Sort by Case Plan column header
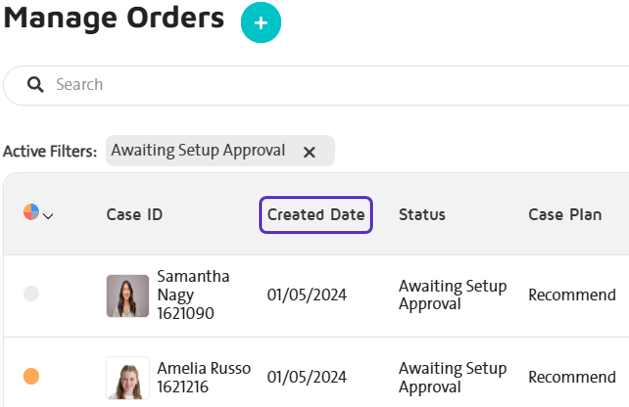Viewport: 629px width, 407px height. click(x=565, y=215)
